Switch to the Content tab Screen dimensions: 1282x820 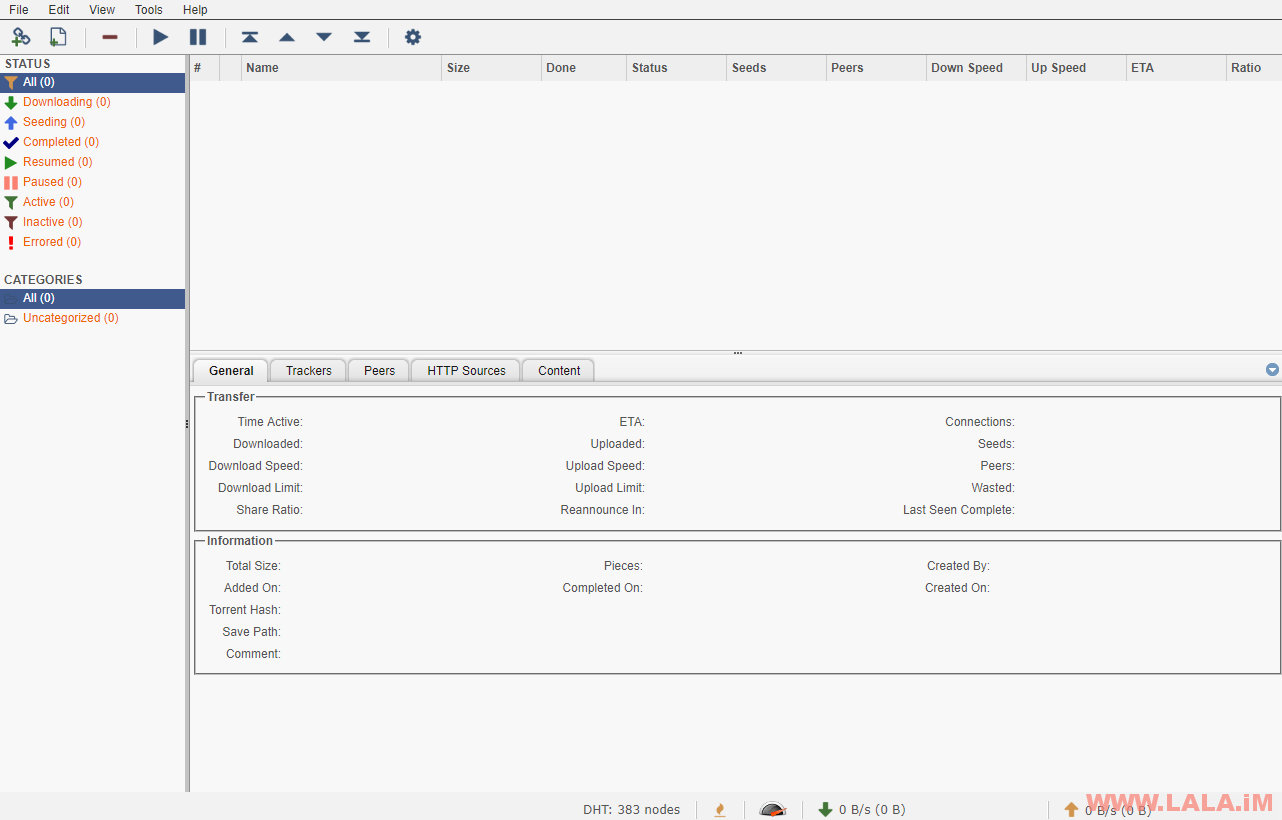click(558, 371)
